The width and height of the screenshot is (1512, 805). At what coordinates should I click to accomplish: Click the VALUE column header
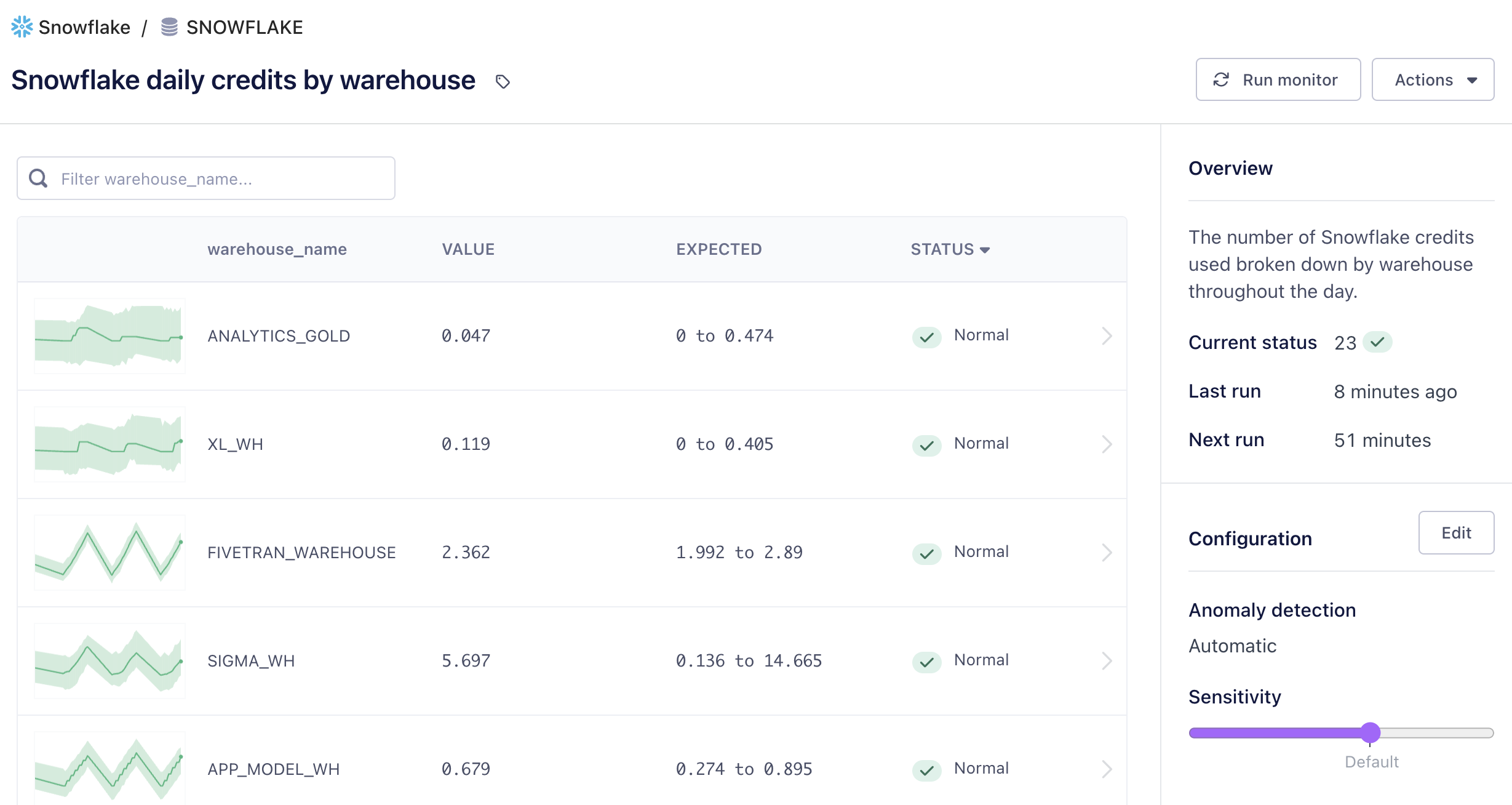coord(468,249)
